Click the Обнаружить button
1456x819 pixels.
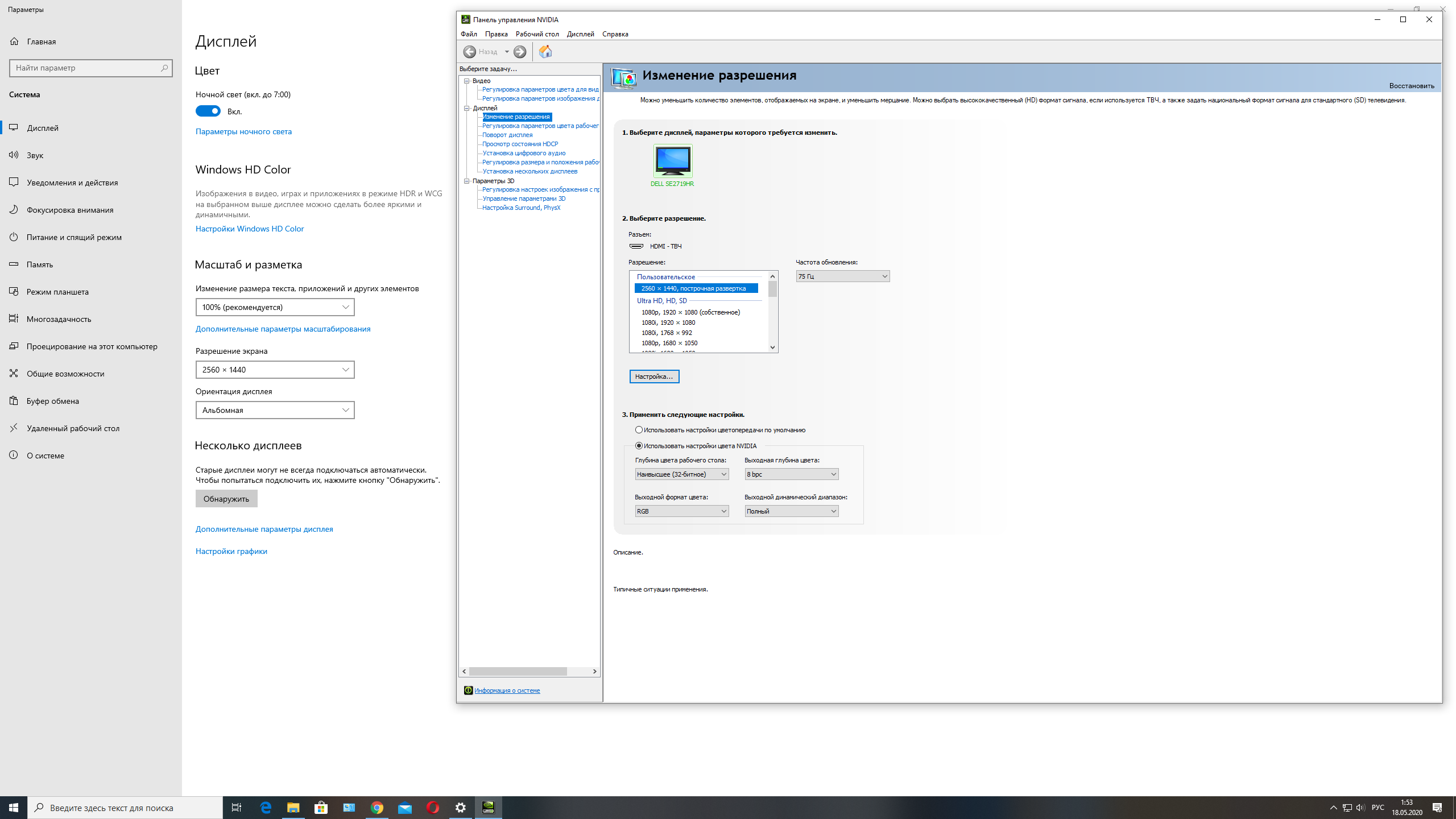[x=226, y=499]
